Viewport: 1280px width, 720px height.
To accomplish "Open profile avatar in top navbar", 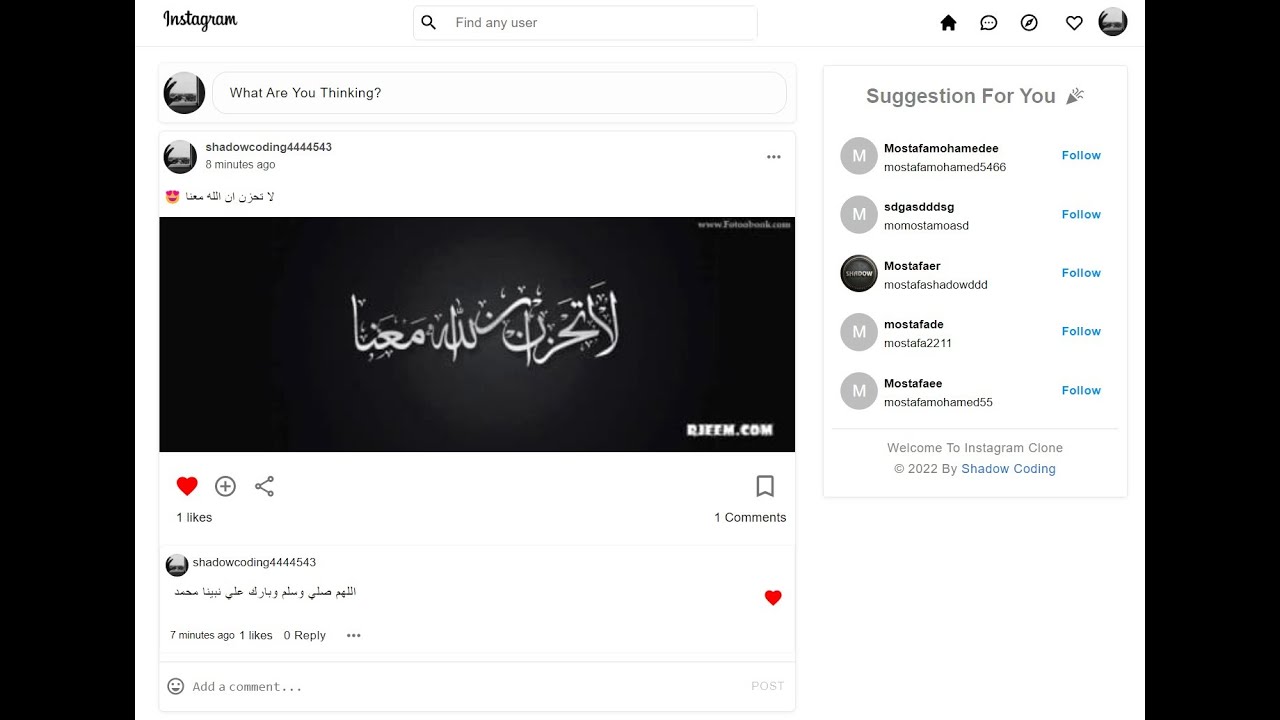I will pyautogui.click(x=1113, y=22).
